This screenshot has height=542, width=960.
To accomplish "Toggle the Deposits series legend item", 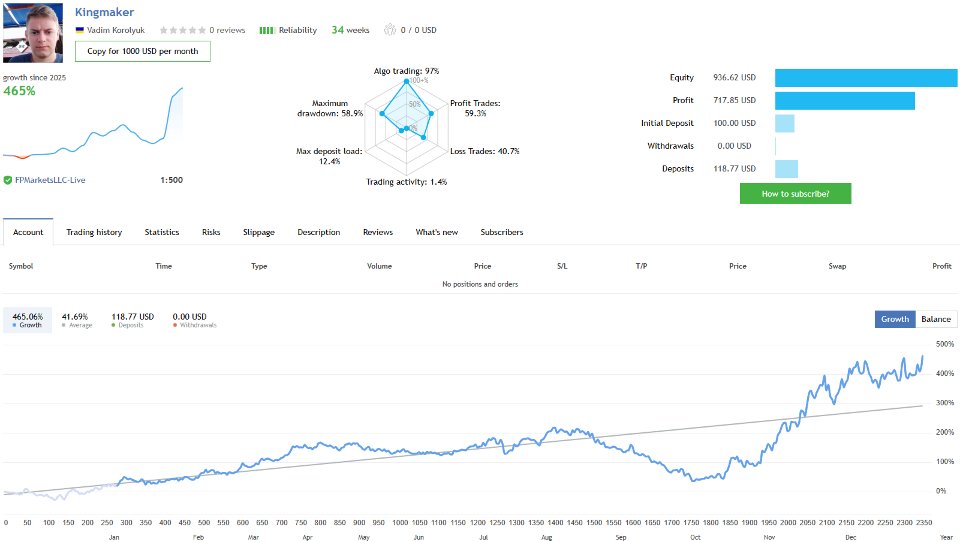I will (132, 320).
